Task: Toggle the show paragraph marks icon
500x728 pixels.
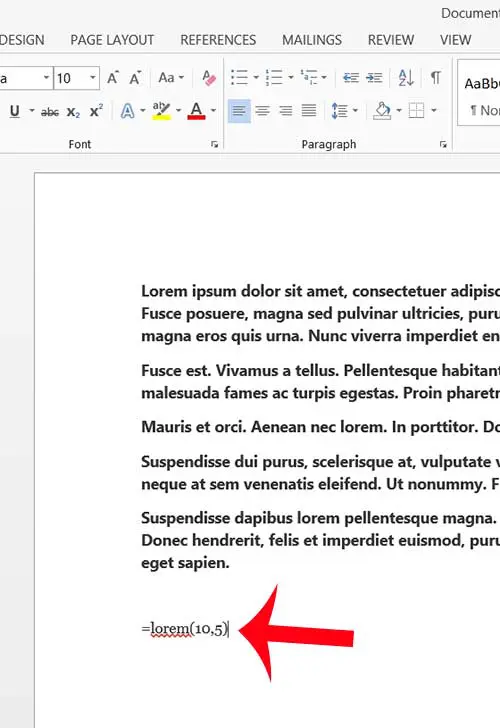Action: click(x=435, y=78)
